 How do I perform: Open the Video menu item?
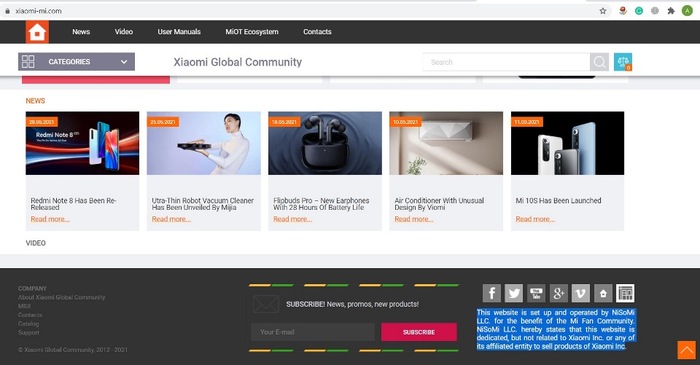124,32
